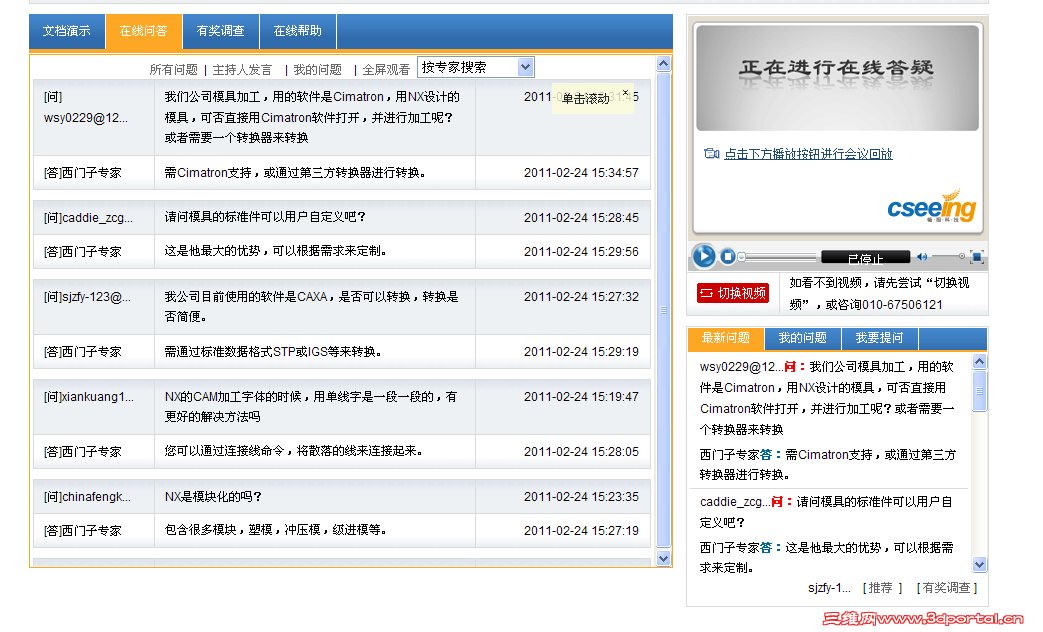Switch to the 有奖调查 tab

point(220,31)
